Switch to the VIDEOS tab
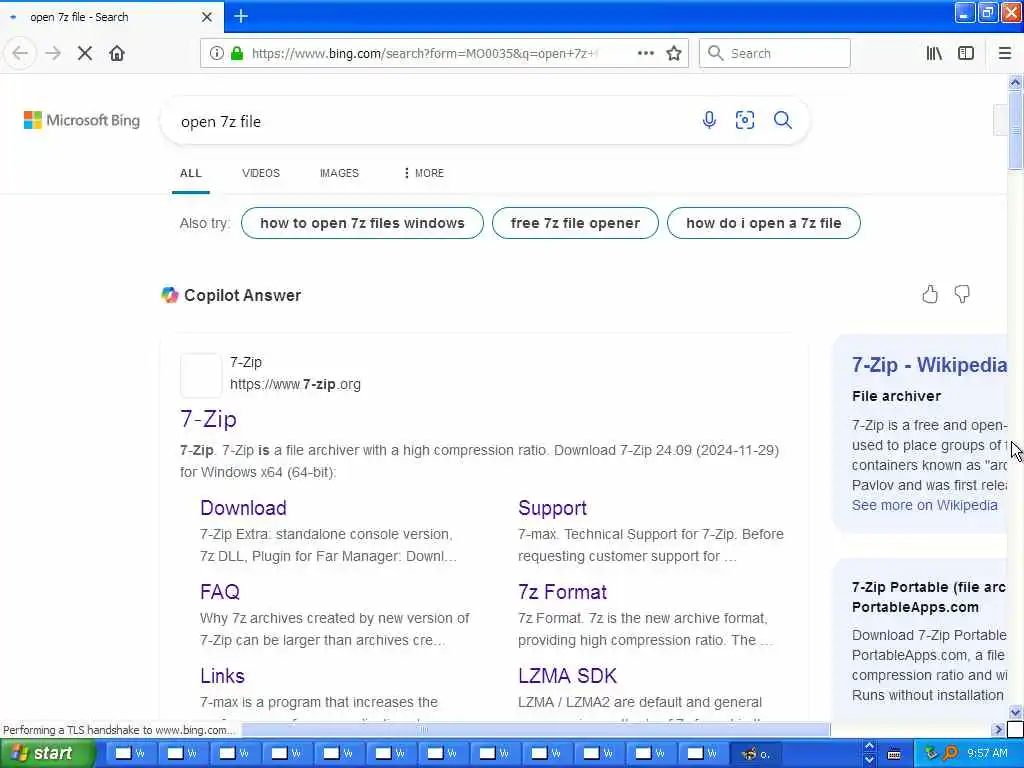This screenshot has height=768, width=1024. tap(261, 173)
